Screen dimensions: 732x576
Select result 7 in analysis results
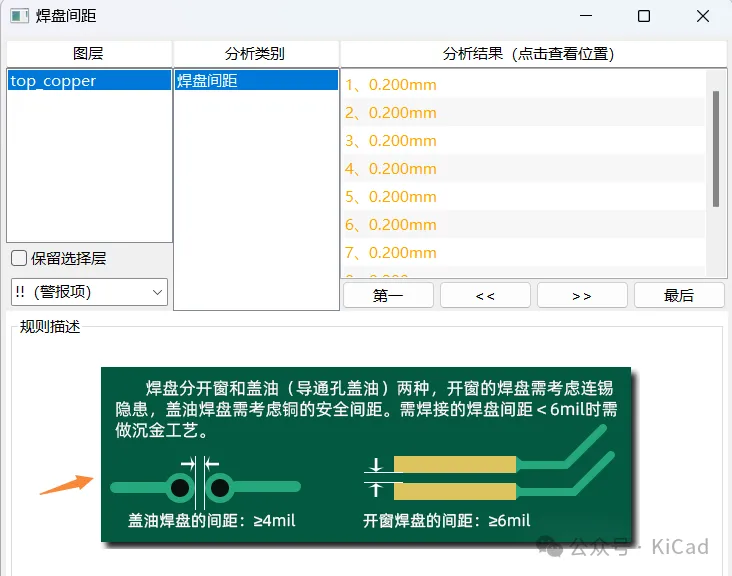pos(391,253)
